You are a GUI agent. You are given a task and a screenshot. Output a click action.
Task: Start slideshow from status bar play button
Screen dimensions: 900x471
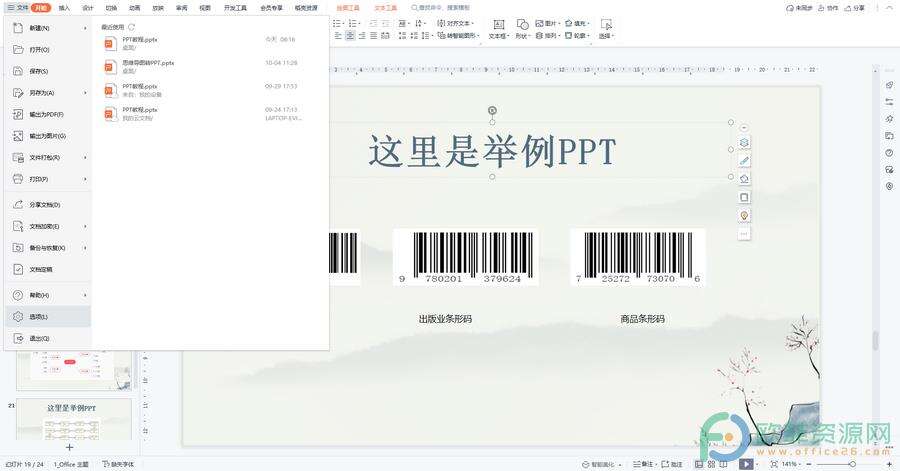(x=746, y=464)
